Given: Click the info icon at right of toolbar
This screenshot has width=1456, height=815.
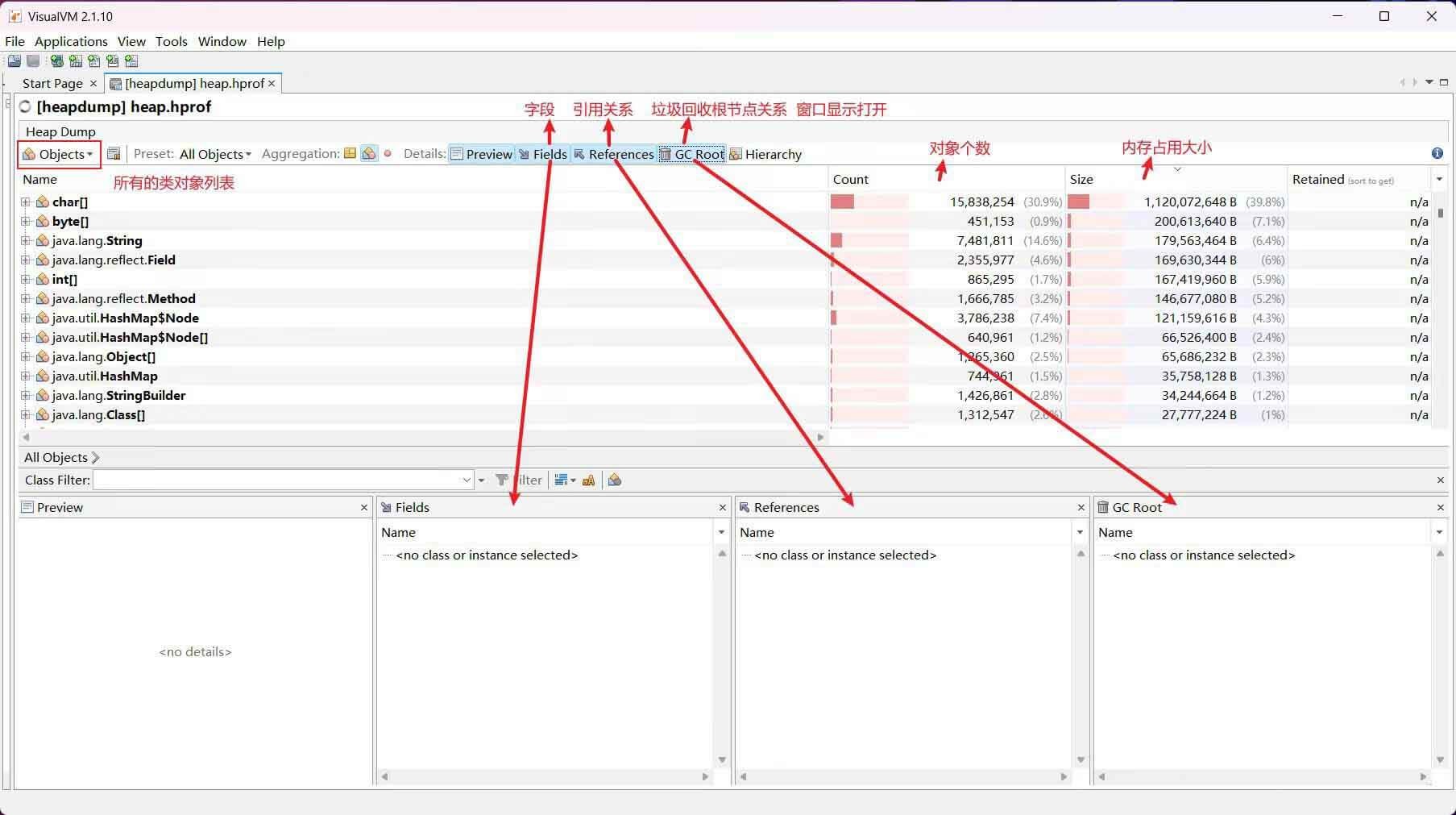Looking at the screenshot, I should coord(1437,153).
